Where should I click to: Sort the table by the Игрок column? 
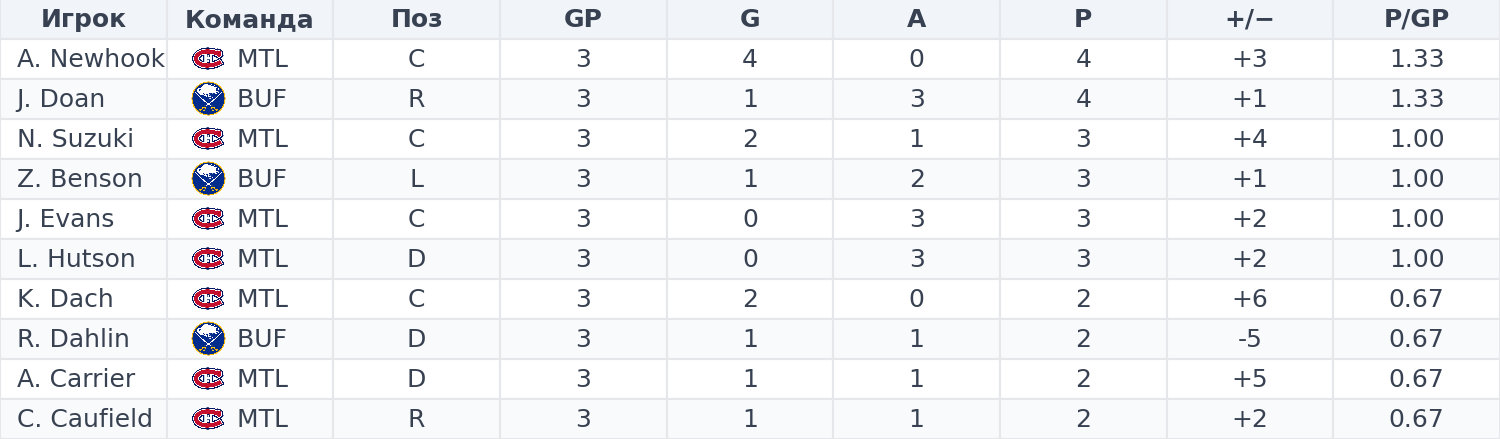click(83, 19)
